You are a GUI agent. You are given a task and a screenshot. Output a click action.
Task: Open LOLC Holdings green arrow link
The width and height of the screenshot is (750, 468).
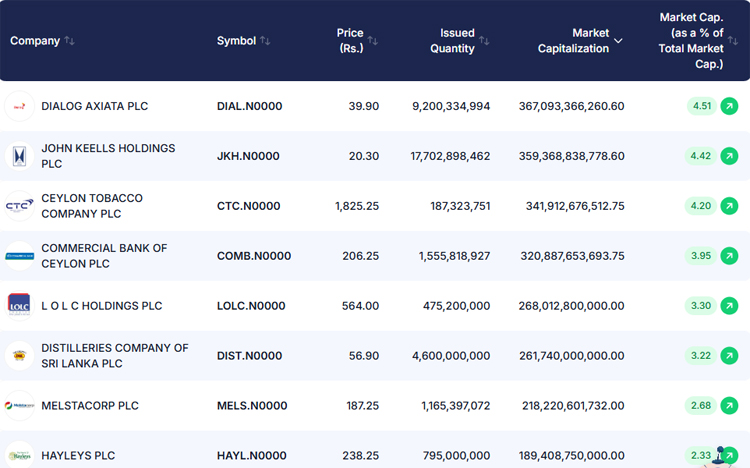[729, 305]
